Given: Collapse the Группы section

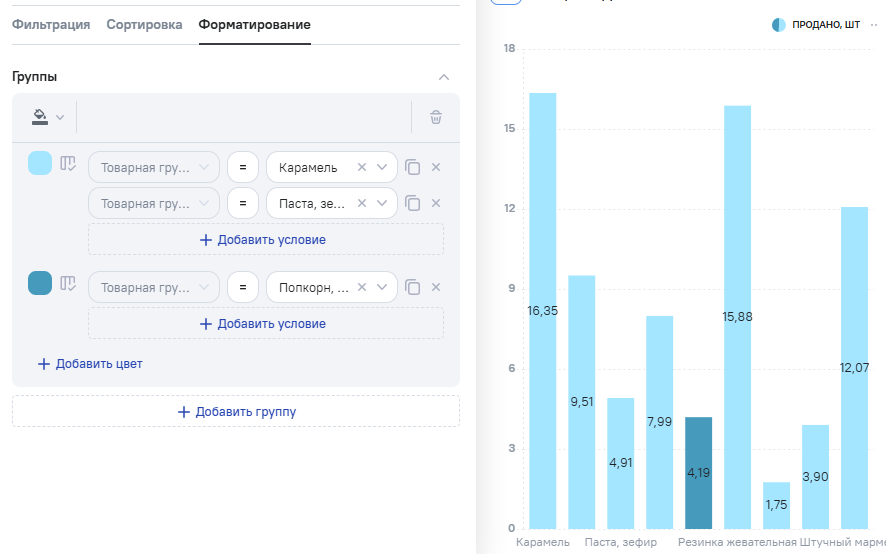Looking at the screenshot, I should coord(444,77).
